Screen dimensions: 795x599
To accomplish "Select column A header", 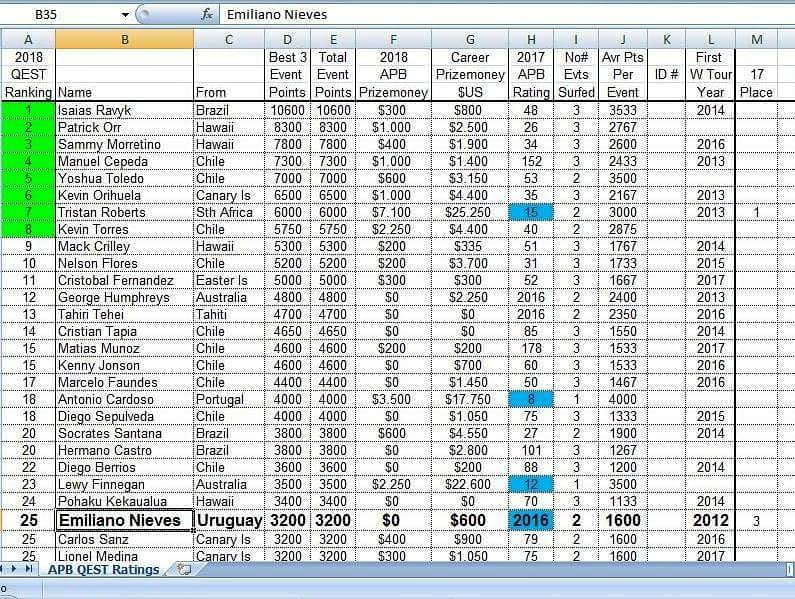I will point(28,40).
